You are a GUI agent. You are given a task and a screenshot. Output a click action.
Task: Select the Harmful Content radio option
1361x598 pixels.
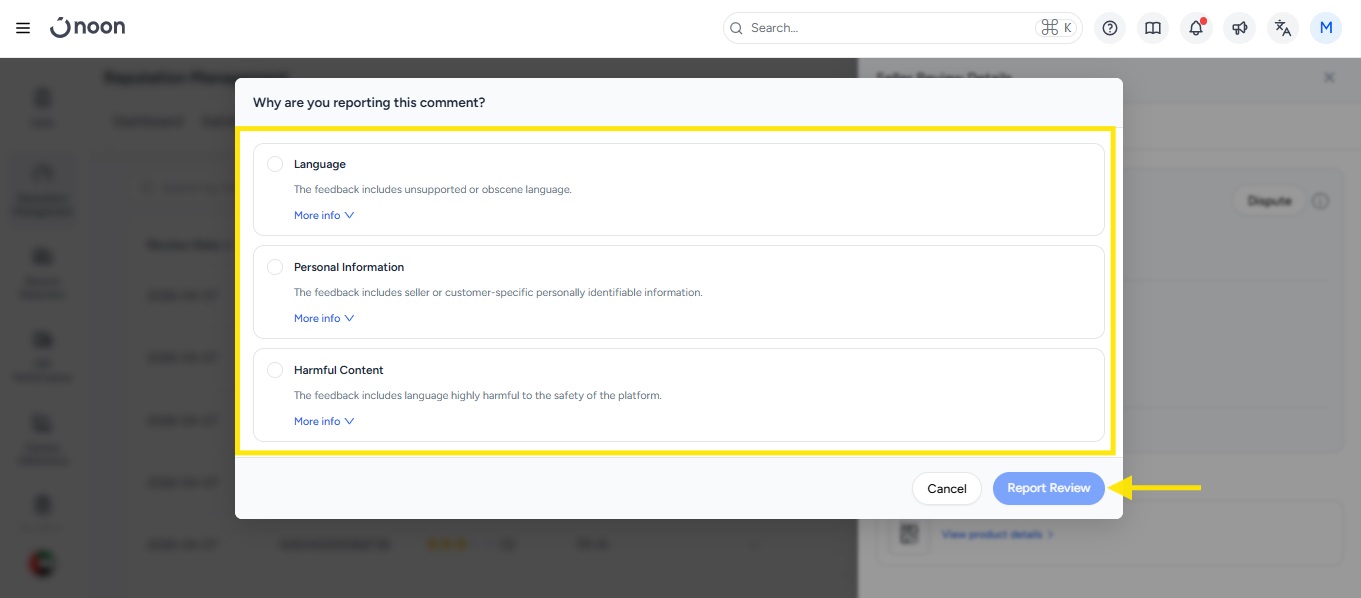coord(275,370)
